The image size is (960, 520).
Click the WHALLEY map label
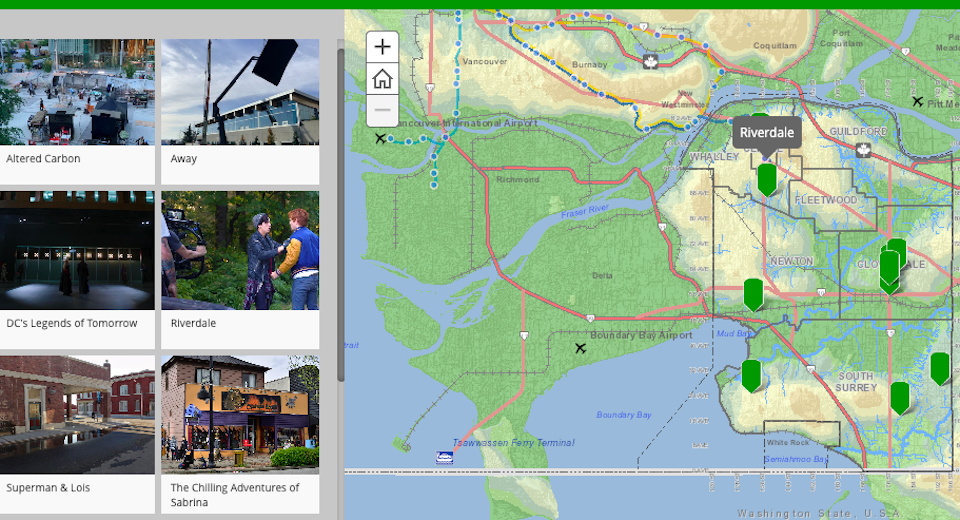pos(714,157)
